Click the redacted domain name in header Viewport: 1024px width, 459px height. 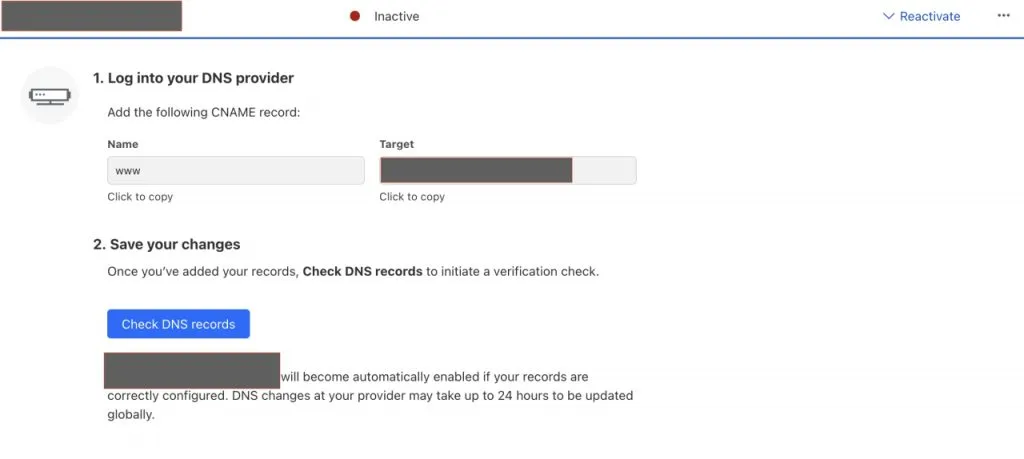[91, 16]
